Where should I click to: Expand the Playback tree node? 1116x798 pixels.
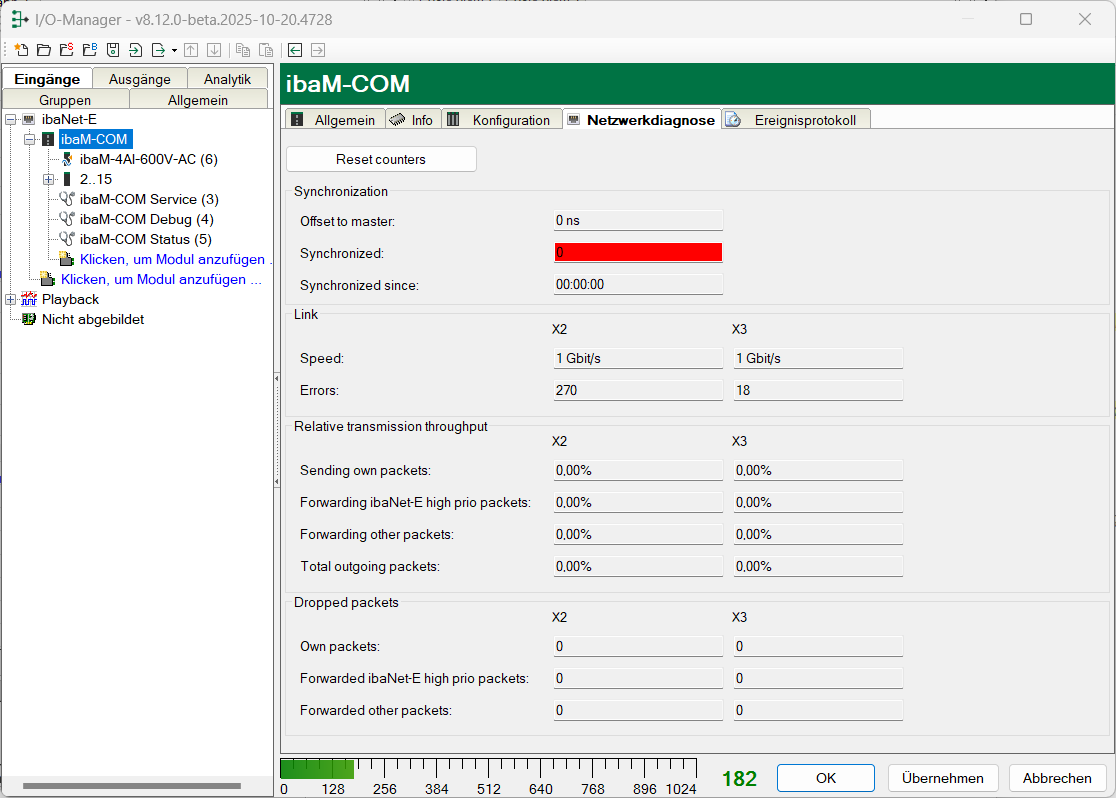pos(10,299)
